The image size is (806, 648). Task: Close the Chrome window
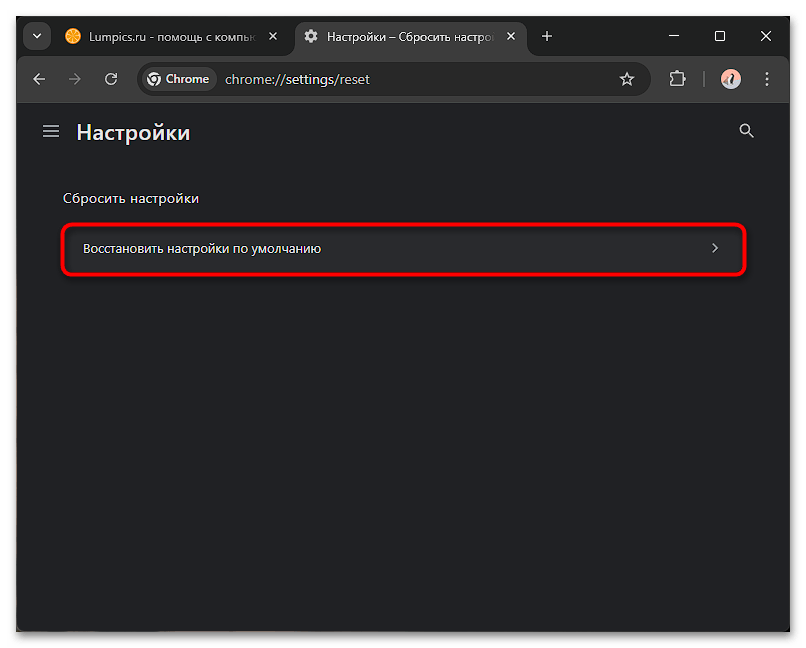tap(766, 36)
